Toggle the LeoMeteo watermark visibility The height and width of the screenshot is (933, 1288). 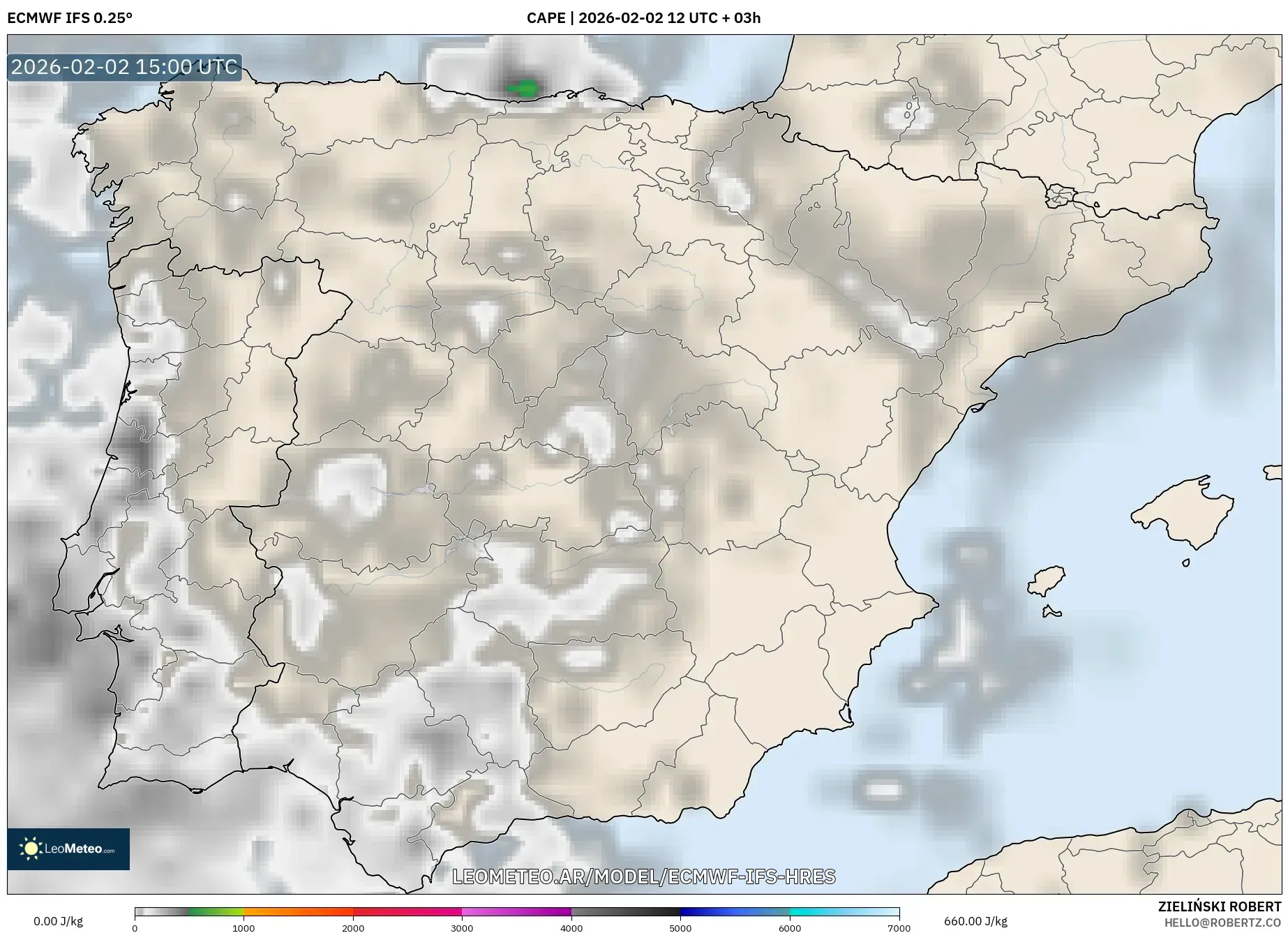tap(68, 849)
